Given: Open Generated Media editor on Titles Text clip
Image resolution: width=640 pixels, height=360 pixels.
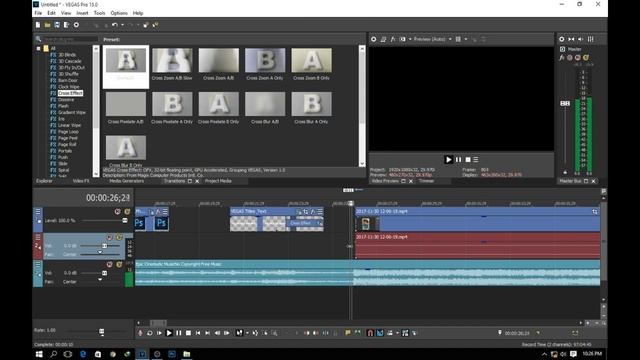Looking at the screenshot, I should point(298,211).
